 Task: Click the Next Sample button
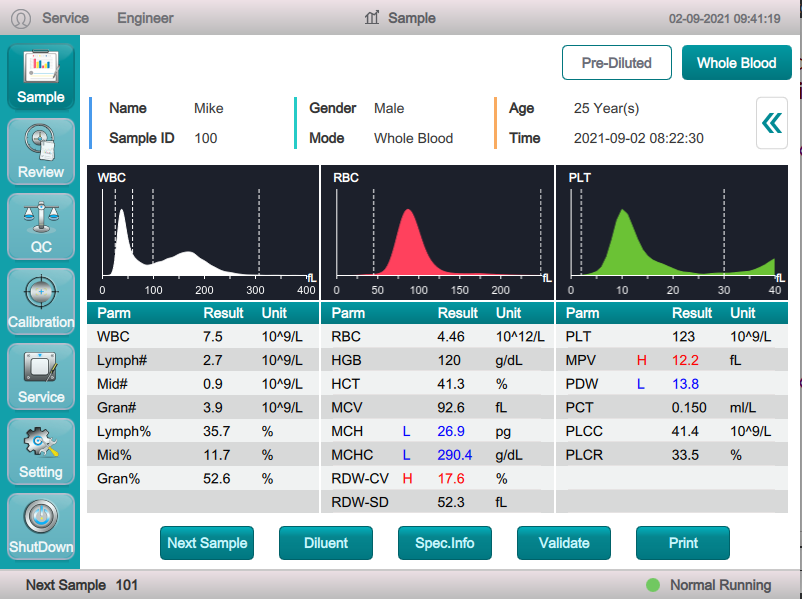coord(207,543)
